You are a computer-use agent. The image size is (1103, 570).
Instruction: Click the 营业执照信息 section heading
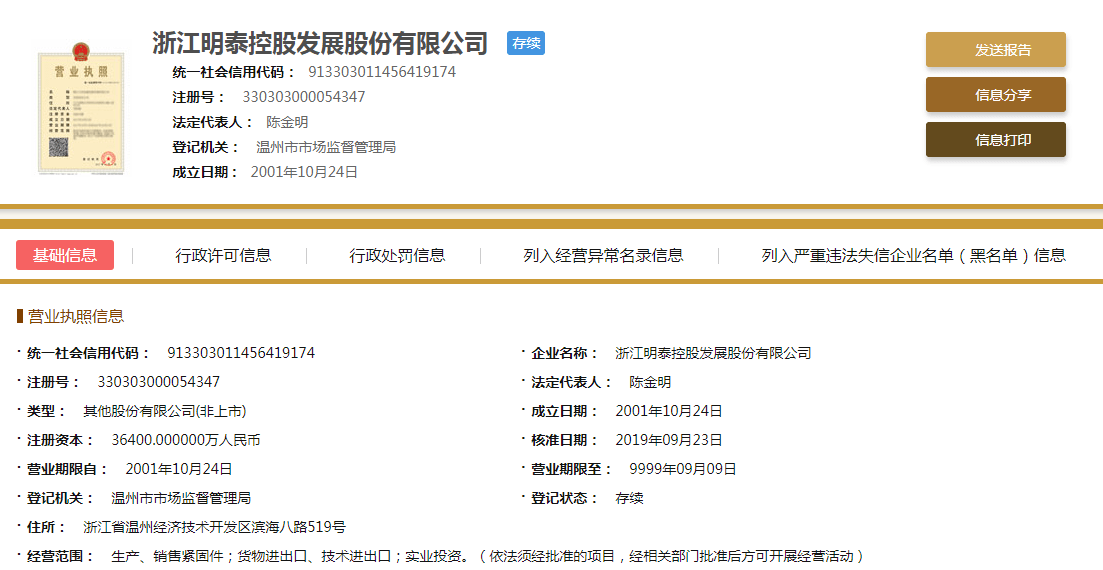tap(75, 317)
